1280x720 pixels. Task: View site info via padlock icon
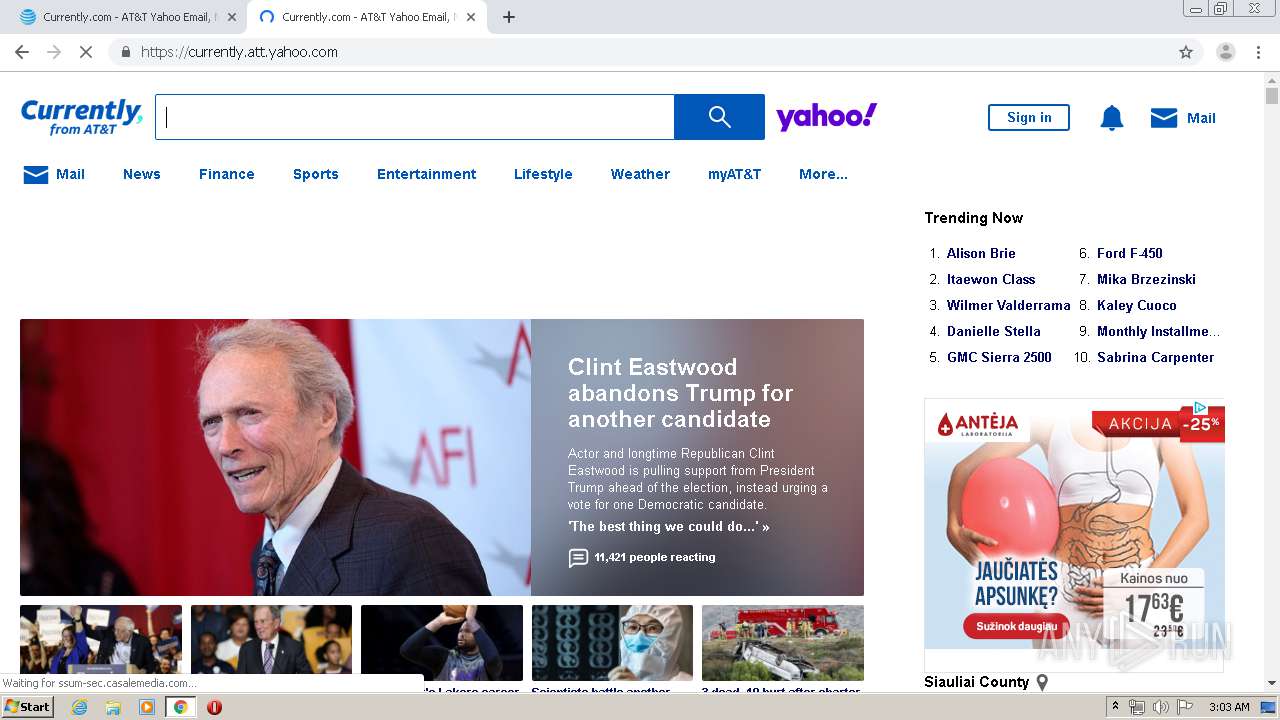coord(125,52)
